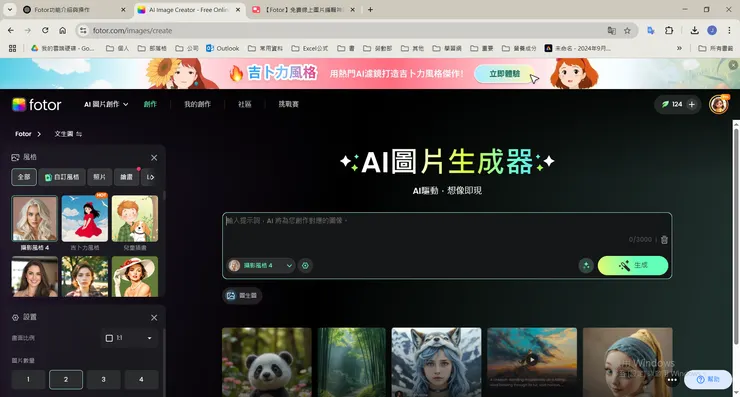
Task: Go back to previous page
Action: coord(11,31)
